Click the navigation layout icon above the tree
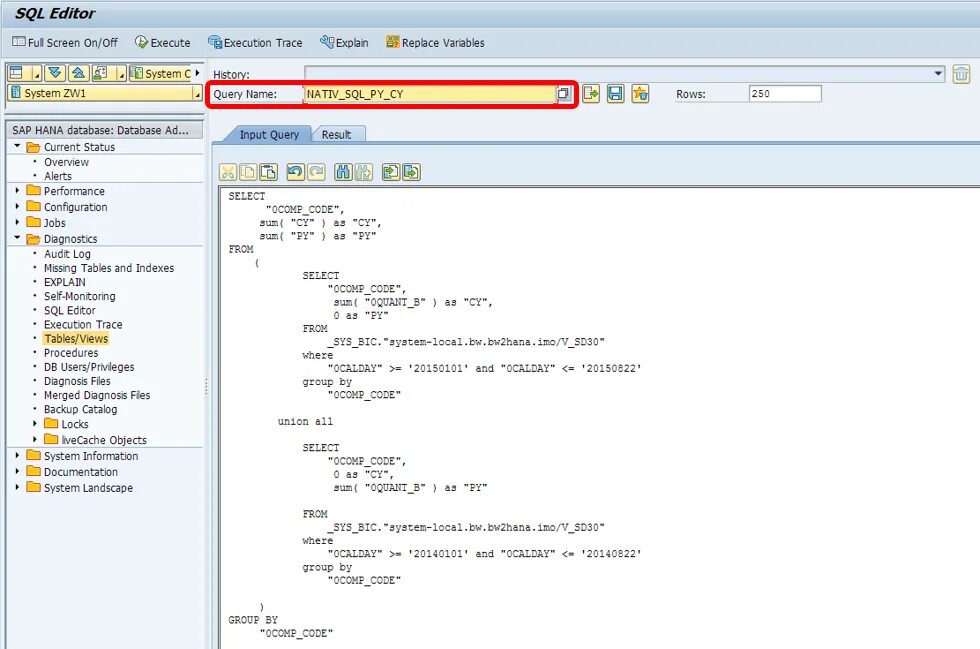 [x=17, y=73]
